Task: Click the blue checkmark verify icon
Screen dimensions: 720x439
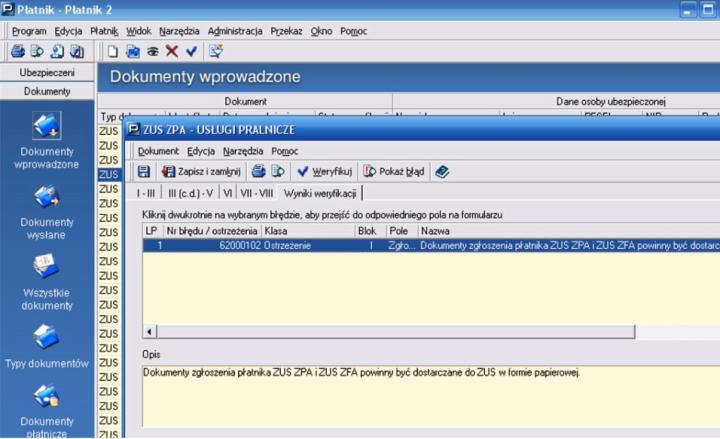Action: (191, 52)
